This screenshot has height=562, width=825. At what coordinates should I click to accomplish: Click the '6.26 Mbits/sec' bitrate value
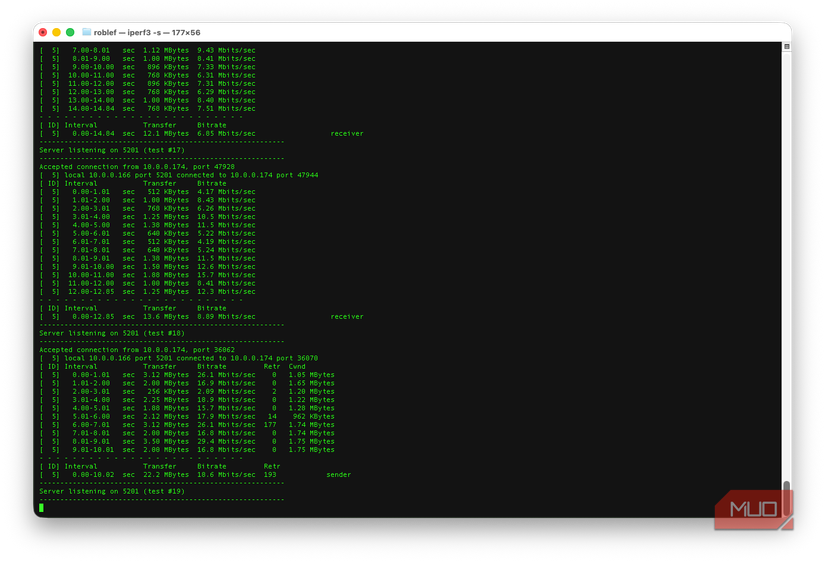(x=226, y=208)
